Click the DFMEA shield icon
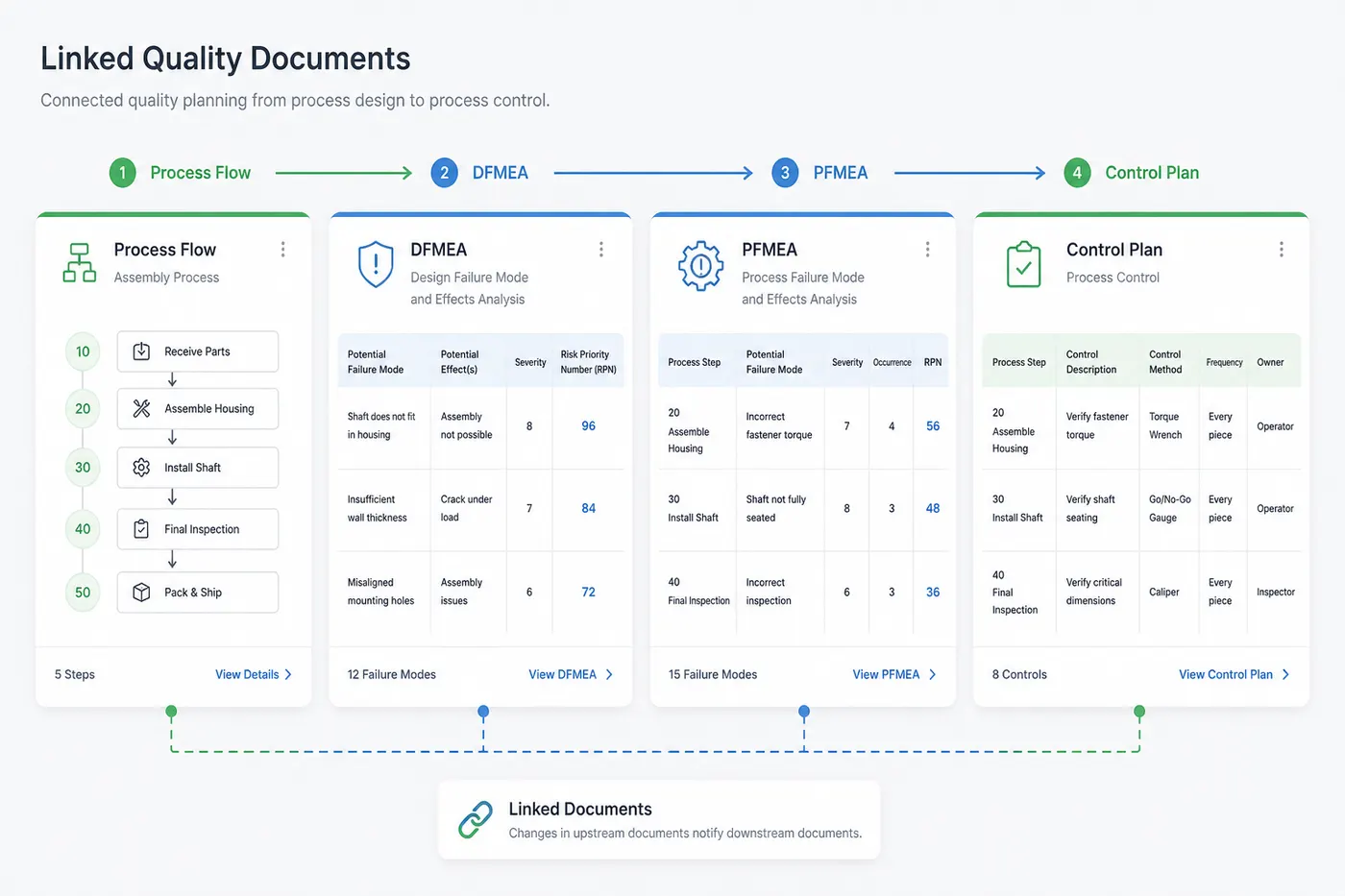Screen dimensions: 1345x896 point(376,264)
